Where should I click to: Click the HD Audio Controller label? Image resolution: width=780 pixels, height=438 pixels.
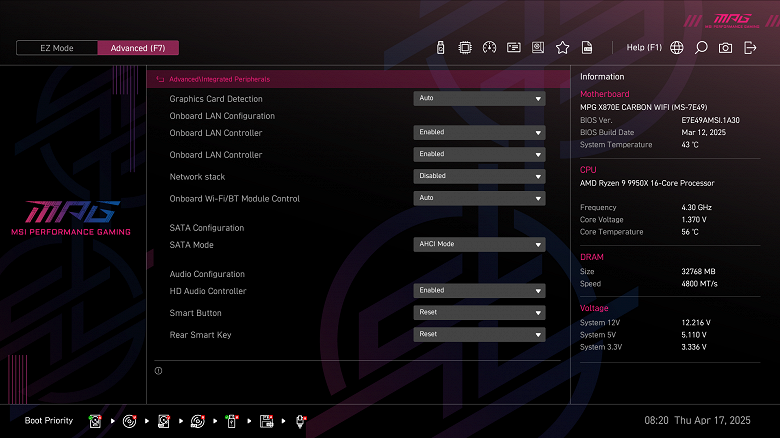click(x=207, y=291)
